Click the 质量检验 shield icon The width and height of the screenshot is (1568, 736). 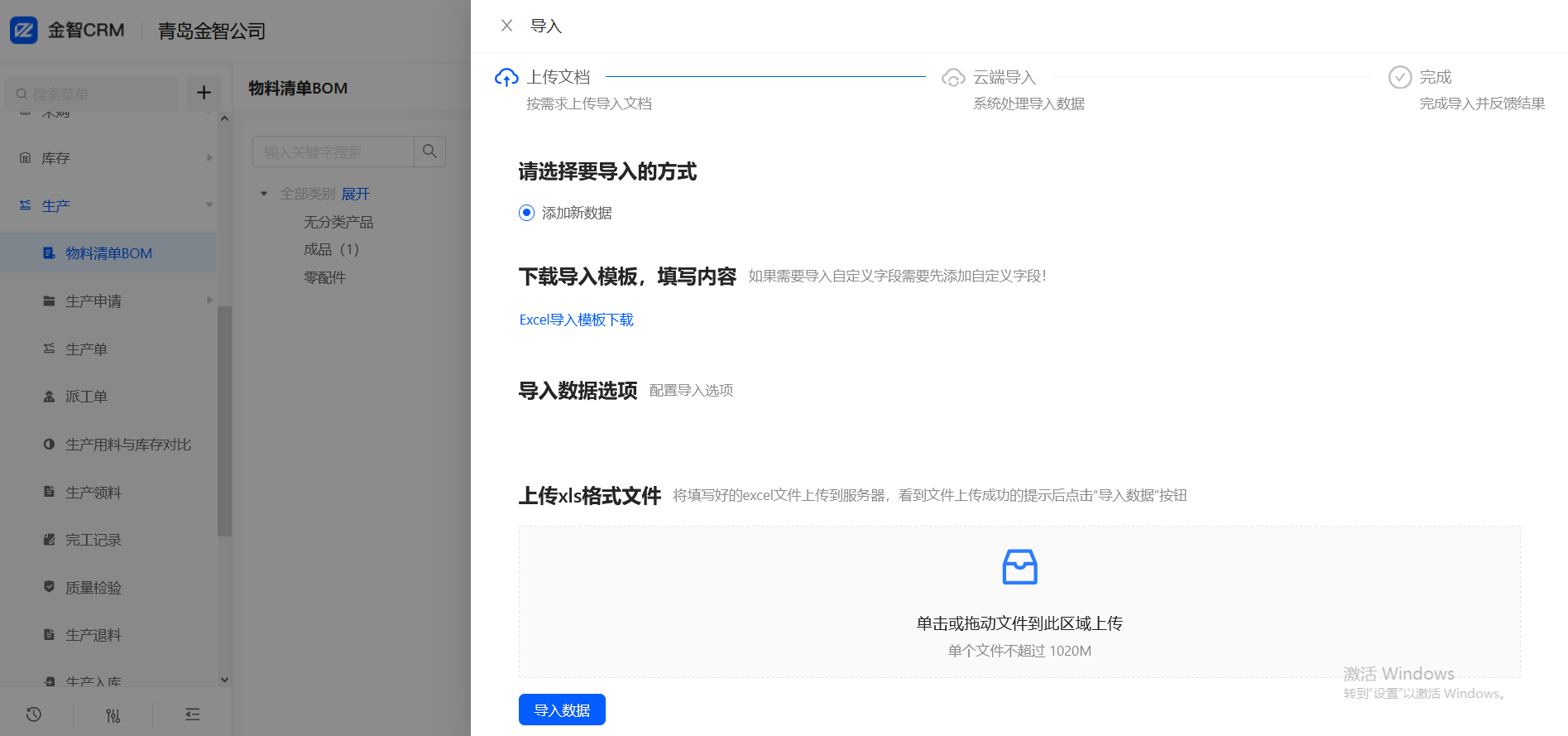click(49, 586)
